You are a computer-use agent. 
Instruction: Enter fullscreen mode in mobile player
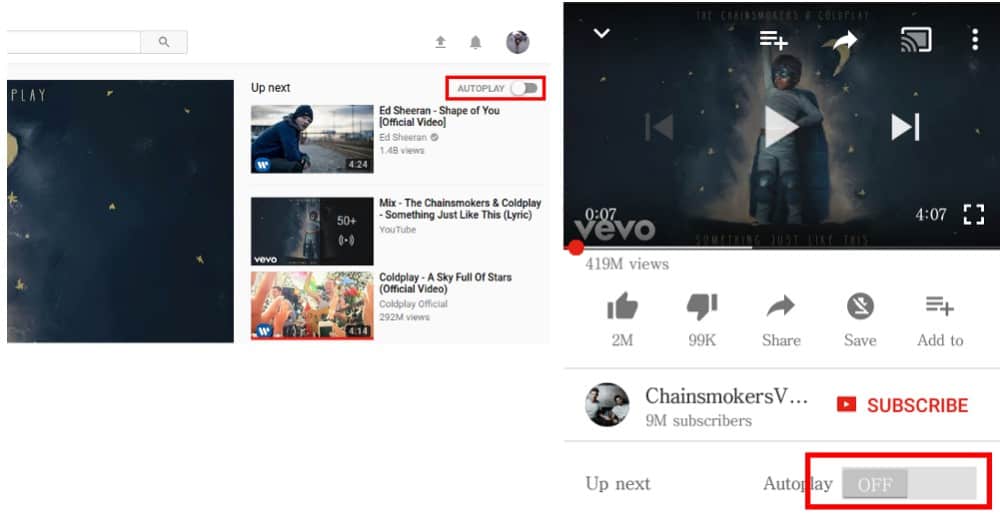click(x=973, y=215)
